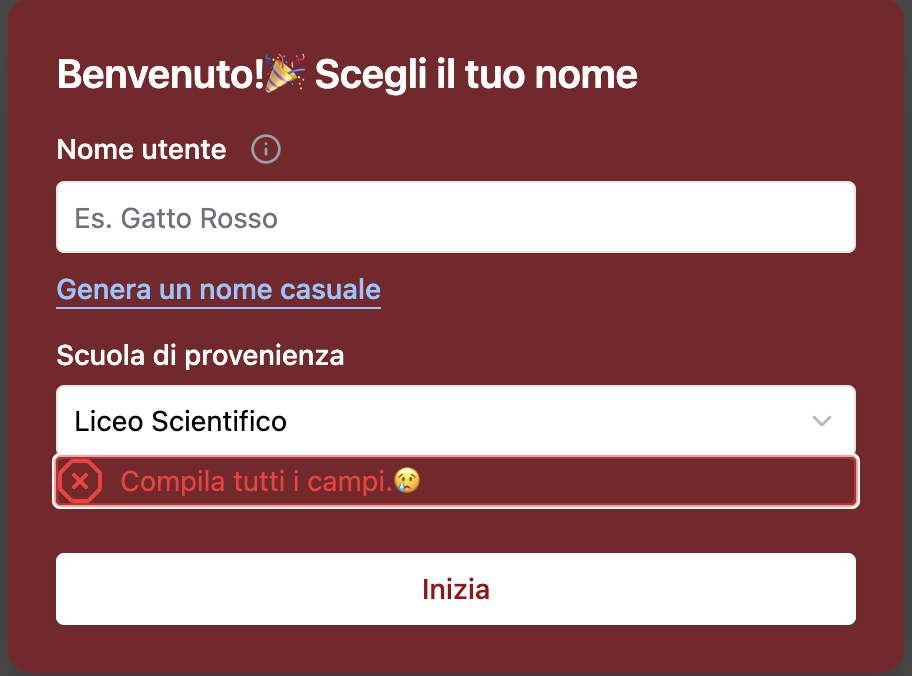Click the 'Scegli il tuo nome' heading text
912x676 pixels.
pos(476,75)
